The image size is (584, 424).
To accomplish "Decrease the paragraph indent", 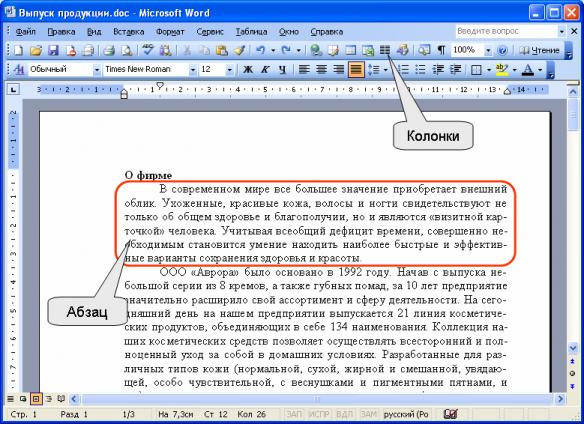I will point(438,70).
